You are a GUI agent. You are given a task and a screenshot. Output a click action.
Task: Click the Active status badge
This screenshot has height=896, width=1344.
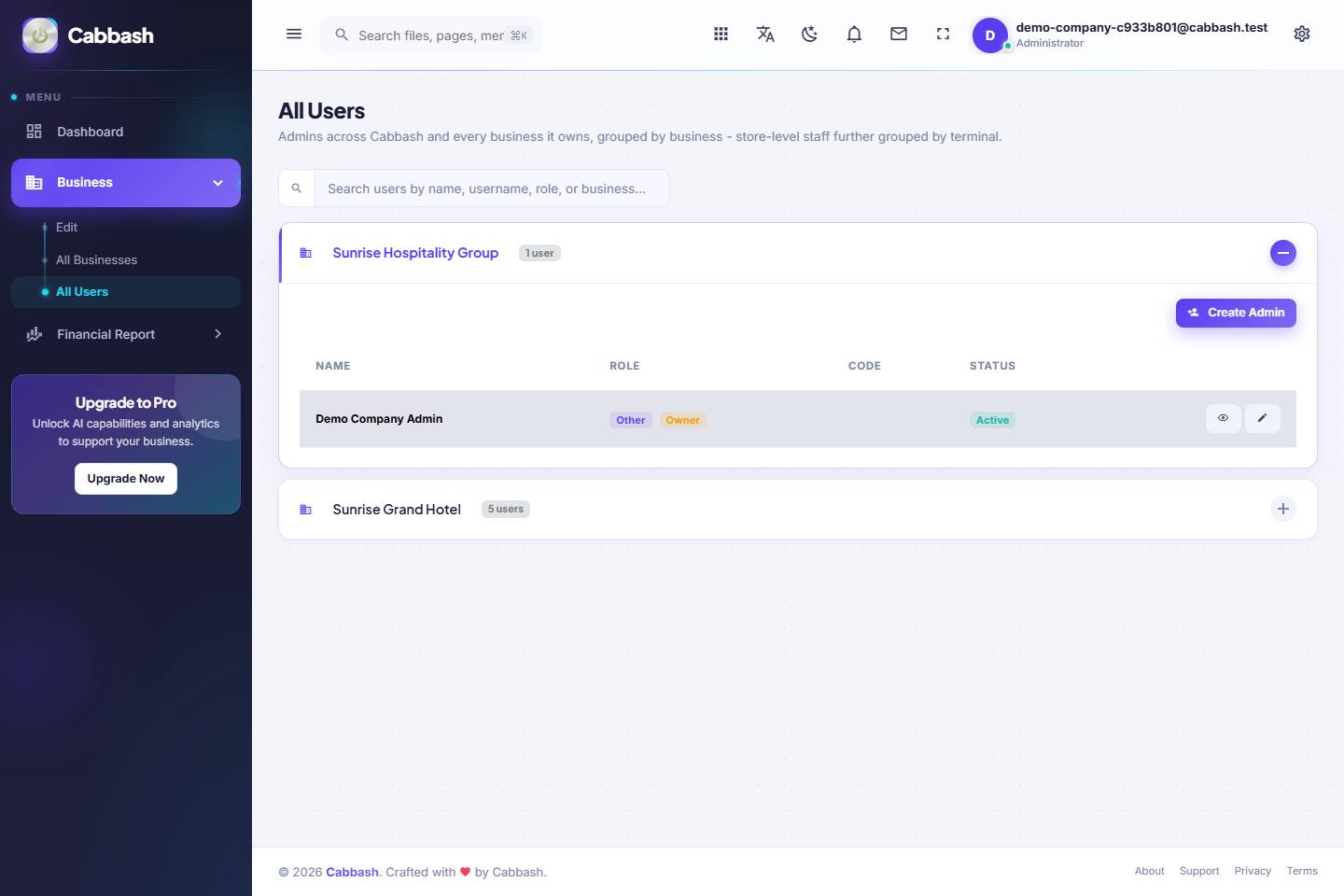tap(992, 420)
